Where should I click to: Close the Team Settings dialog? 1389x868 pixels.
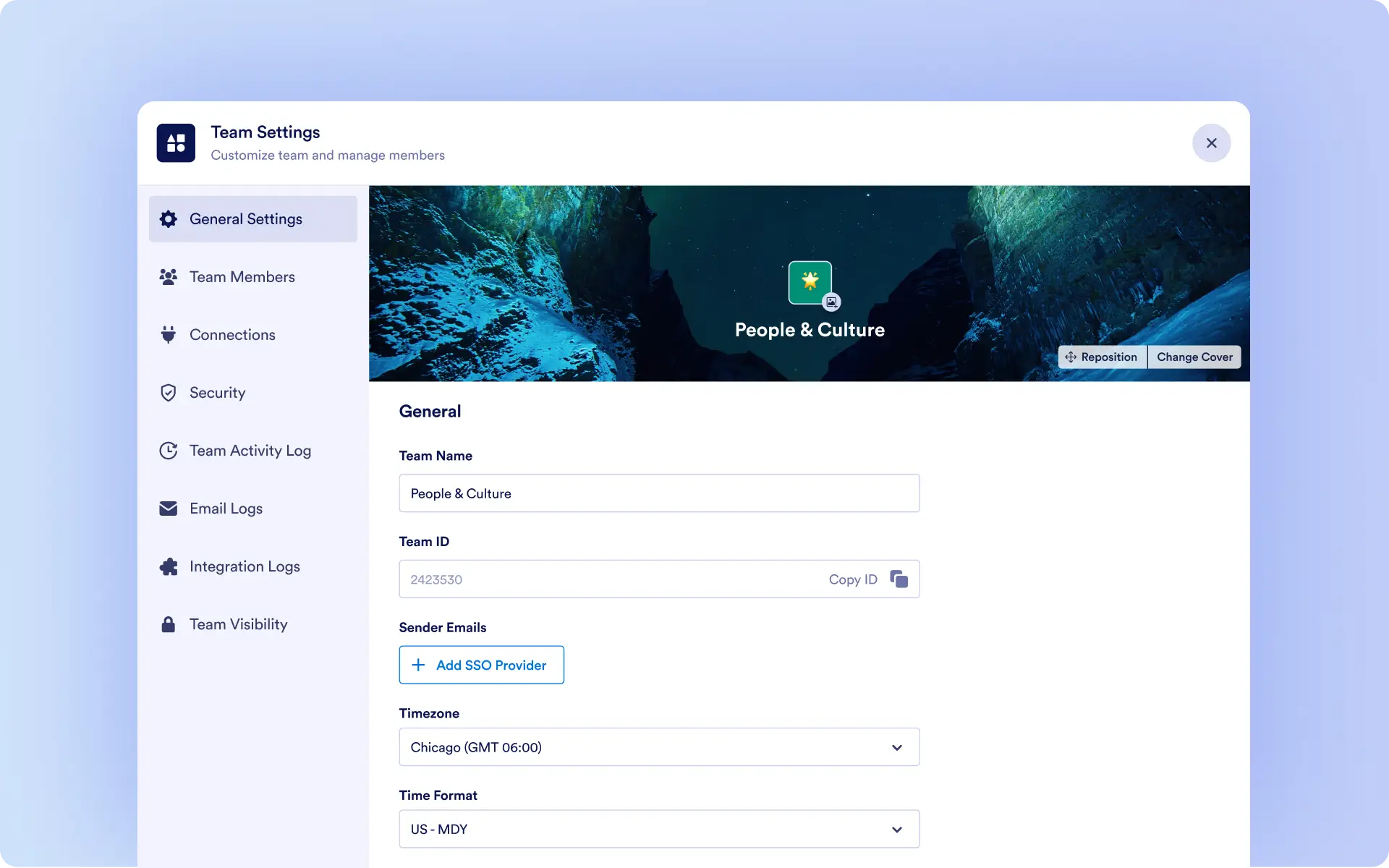point(1212,143)
